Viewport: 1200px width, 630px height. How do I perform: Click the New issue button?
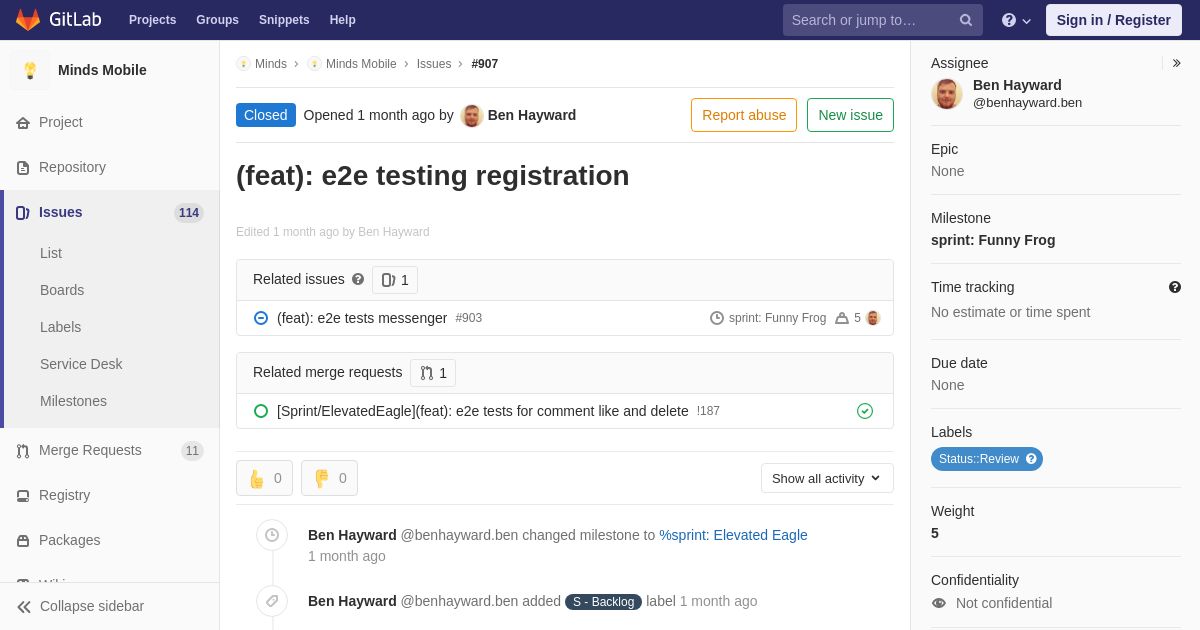pyautogui.click(x=850, y=115)
